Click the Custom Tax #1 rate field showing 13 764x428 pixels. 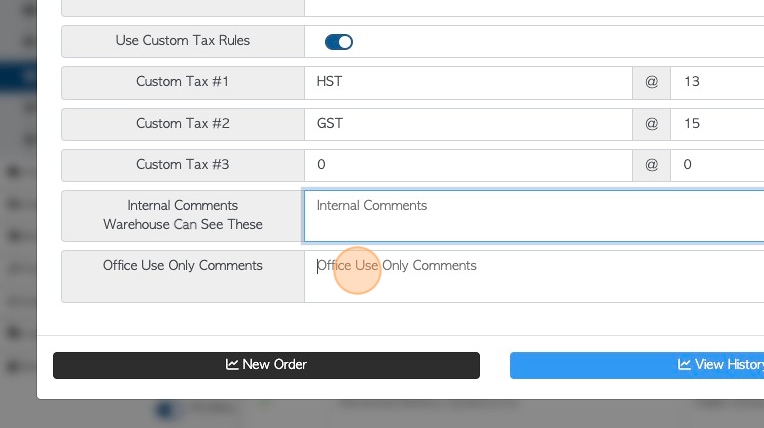click(717, 83)
